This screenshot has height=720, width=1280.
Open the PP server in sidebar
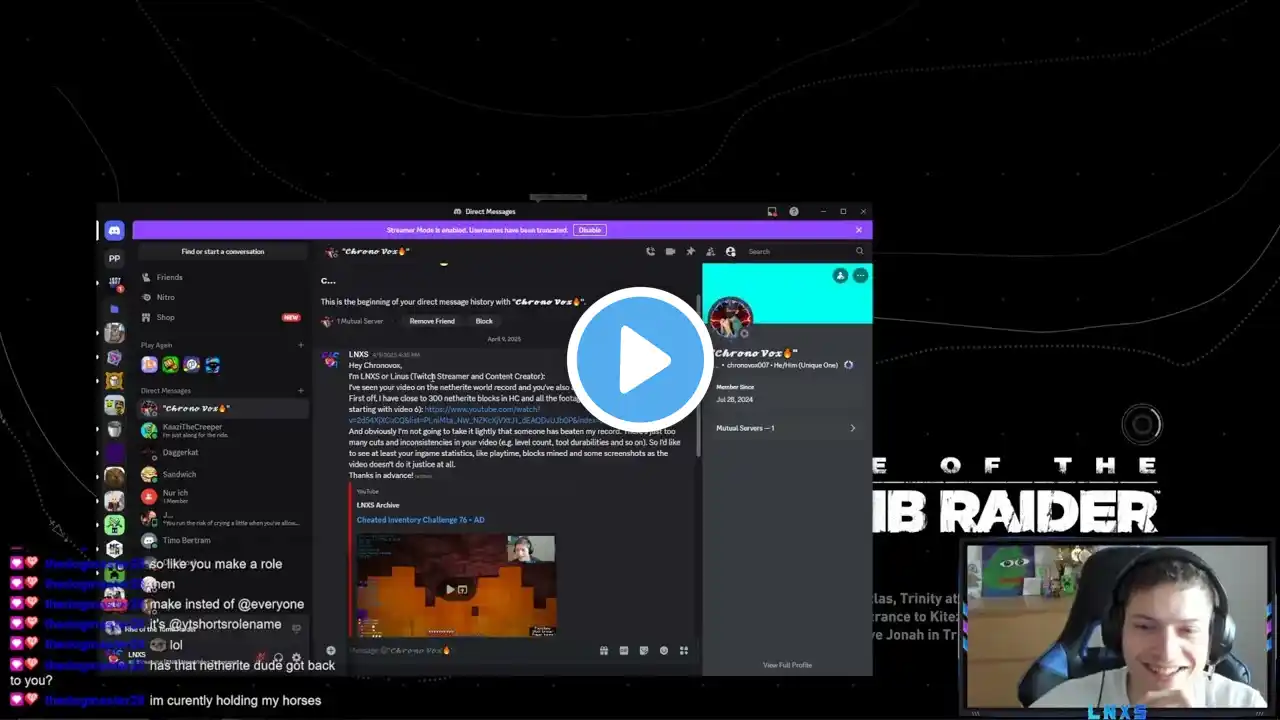pos(114,258)
